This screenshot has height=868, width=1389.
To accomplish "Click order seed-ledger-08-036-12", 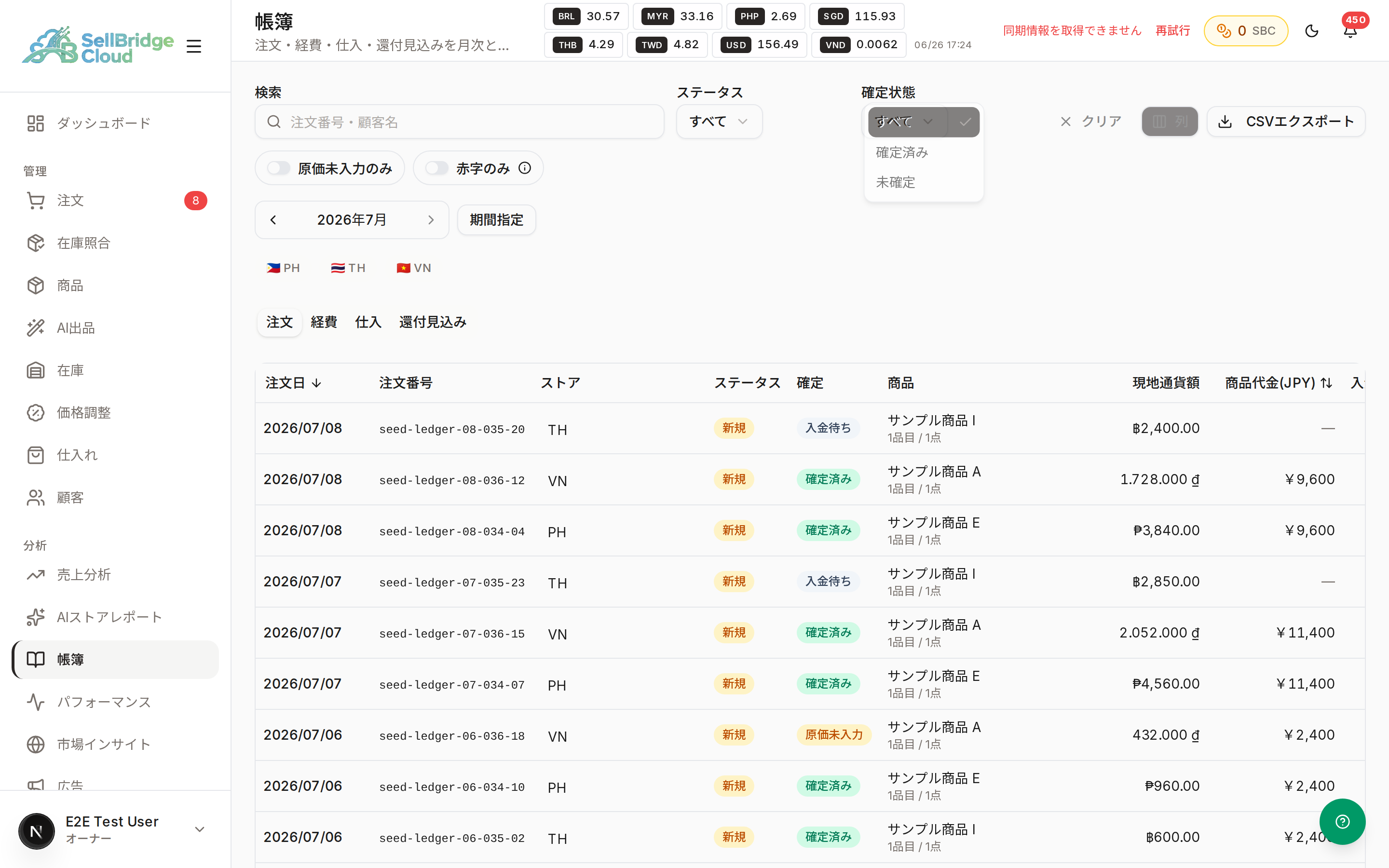I will pos(452,480).
